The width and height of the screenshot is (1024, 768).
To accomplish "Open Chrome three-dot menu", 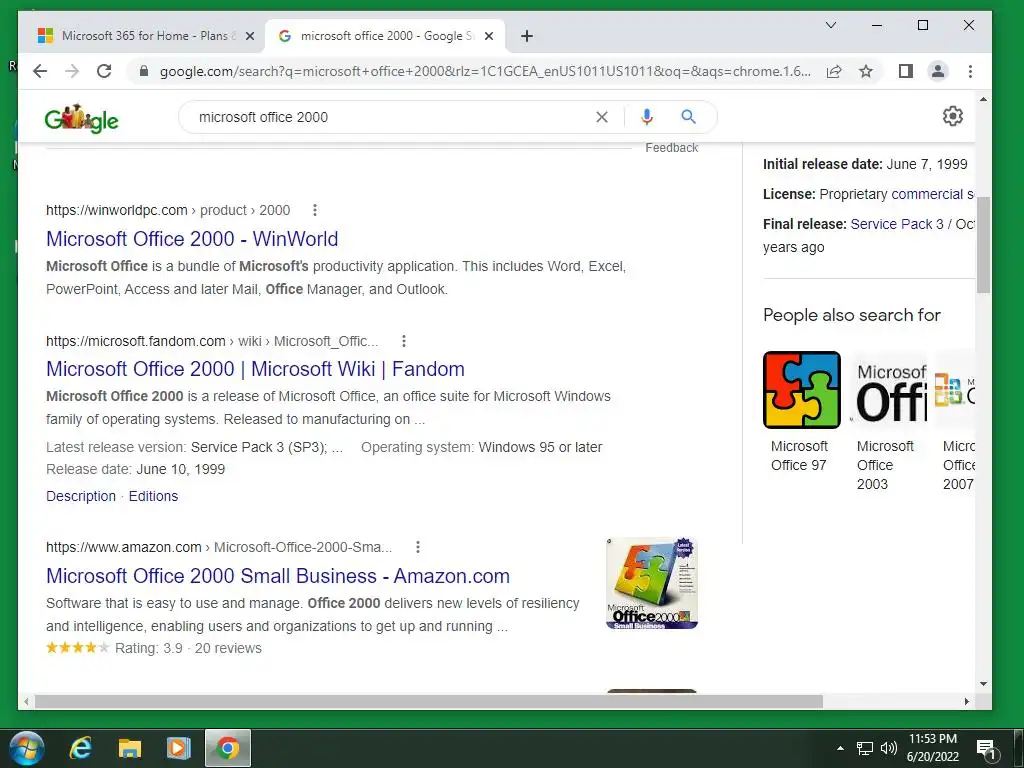I will click(970, 71).
